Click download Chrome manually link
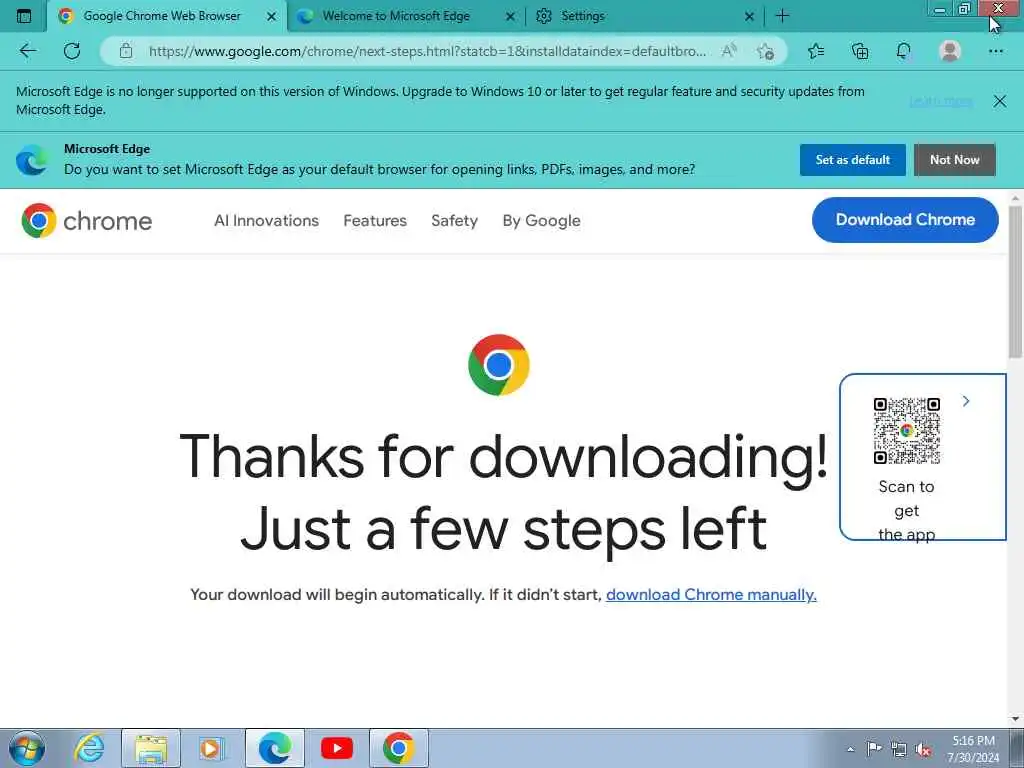This screenshot has height=768, width=1024. click(711, 594)
